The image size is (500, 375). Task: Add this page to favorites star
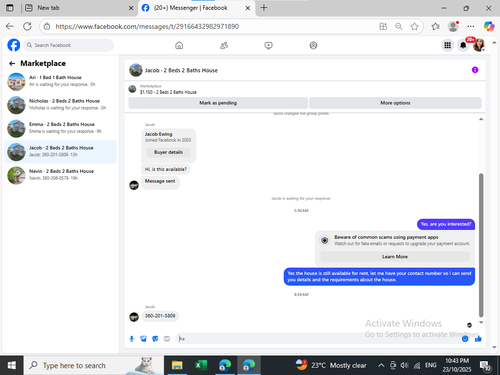coord(414,26)
